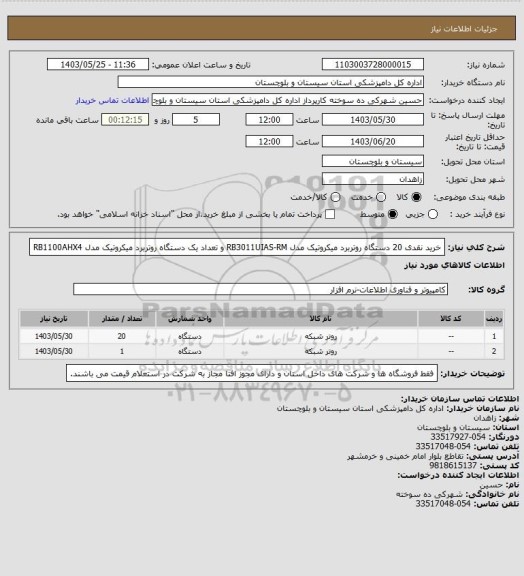Open the اطلاعات تماس خریدار link
The width and height of the screenshot is (524, 576).
(x=112, y=100)
